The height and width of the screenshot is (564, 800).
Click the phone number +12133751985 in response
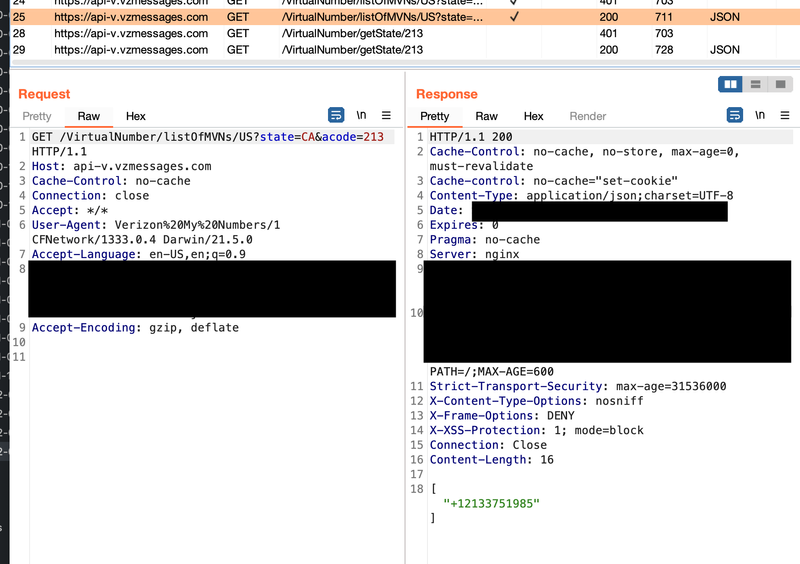(x=491, y=504)
